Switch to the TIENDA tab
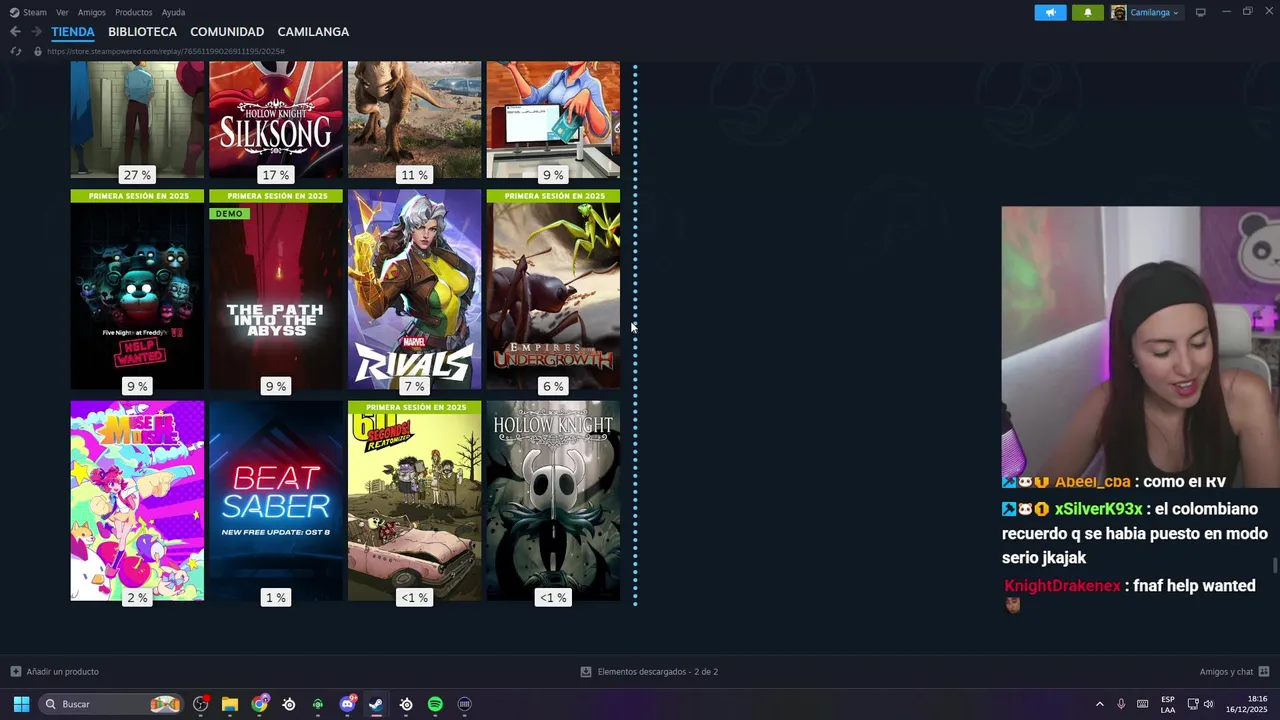 pos(73,32)
